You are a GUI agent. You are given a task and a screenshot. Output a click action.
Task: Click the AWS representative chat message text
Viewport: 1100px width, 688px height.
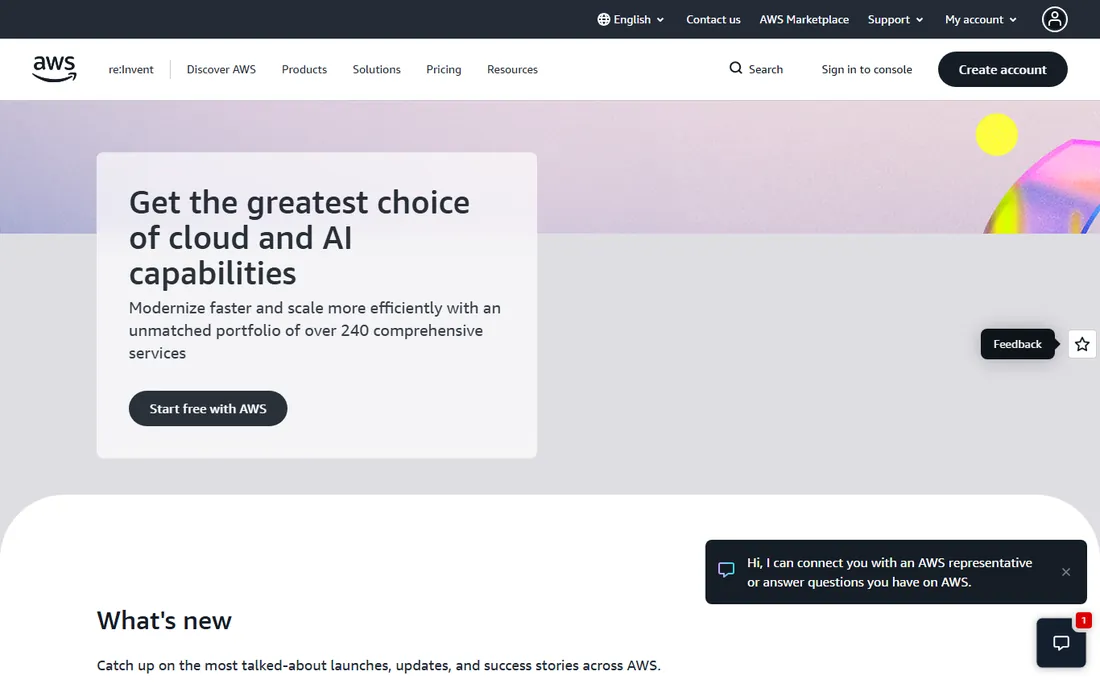point(889,572)
